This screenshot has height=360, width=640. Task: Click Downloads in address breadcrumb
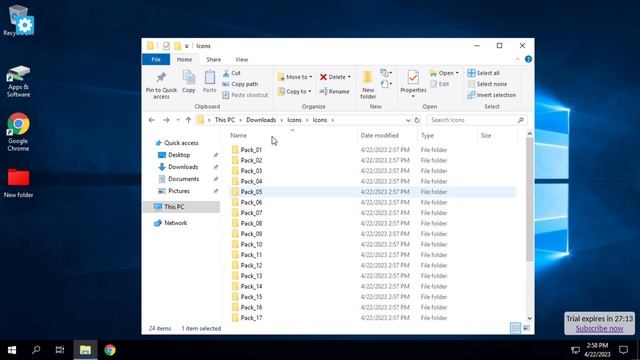tap(261, 120)
